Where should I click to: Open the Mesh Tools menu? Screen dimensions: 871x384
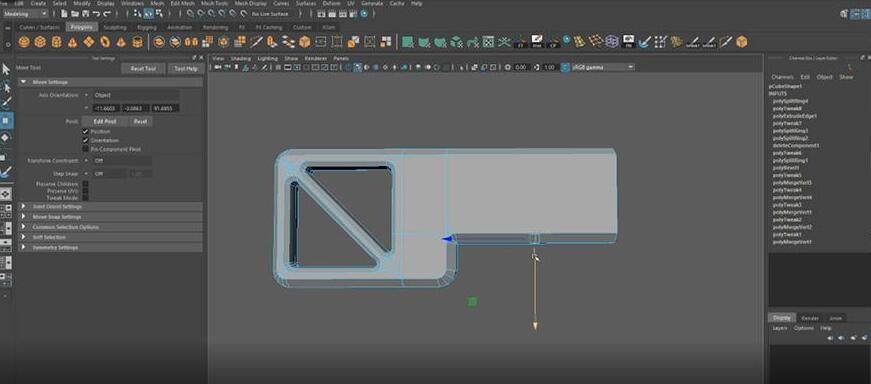214,3
